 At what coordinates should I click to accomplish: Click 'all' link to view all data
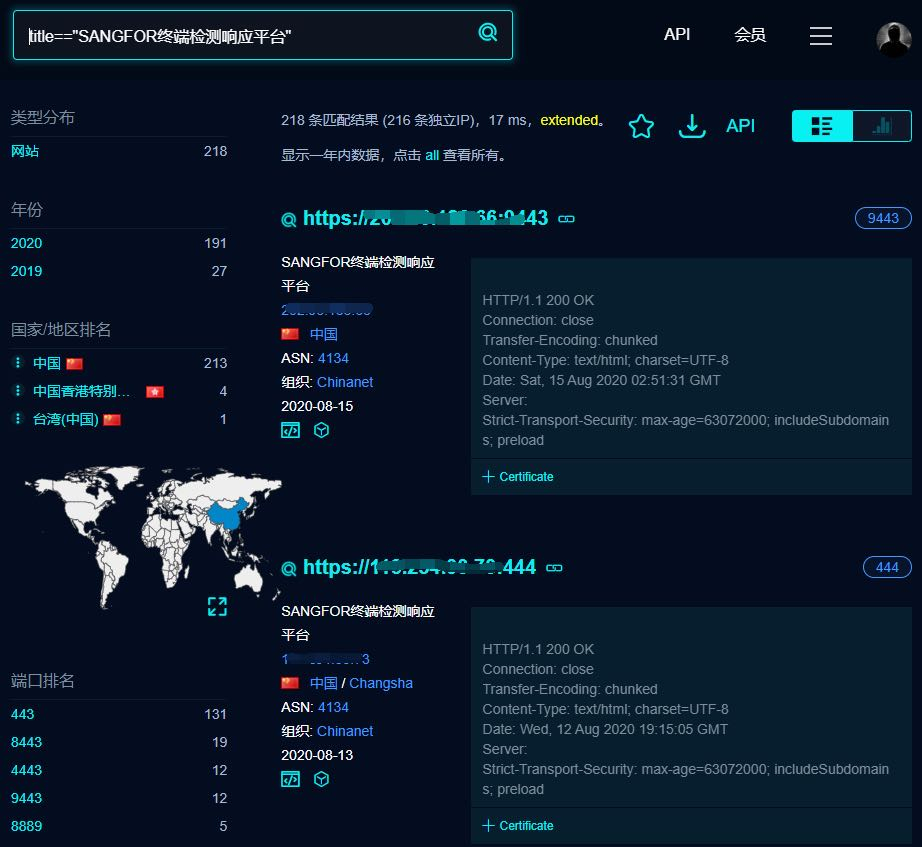click(x=432, y=156)
